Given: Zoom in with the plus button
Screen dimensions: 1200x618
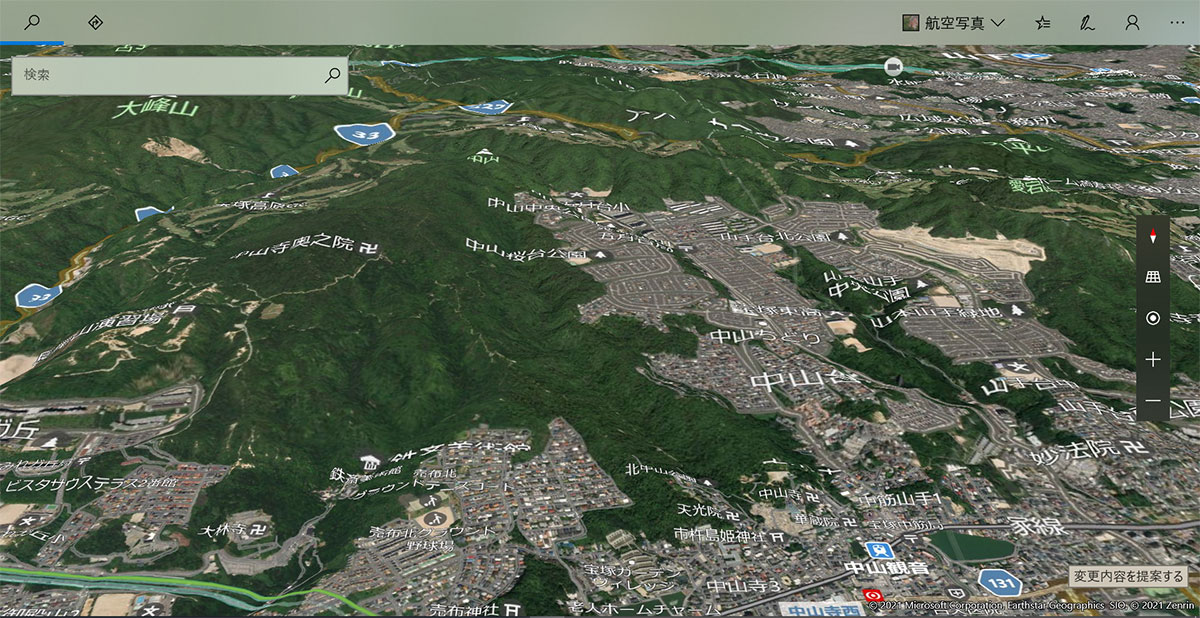Looking at the screenshot, I should (1153, 359).
